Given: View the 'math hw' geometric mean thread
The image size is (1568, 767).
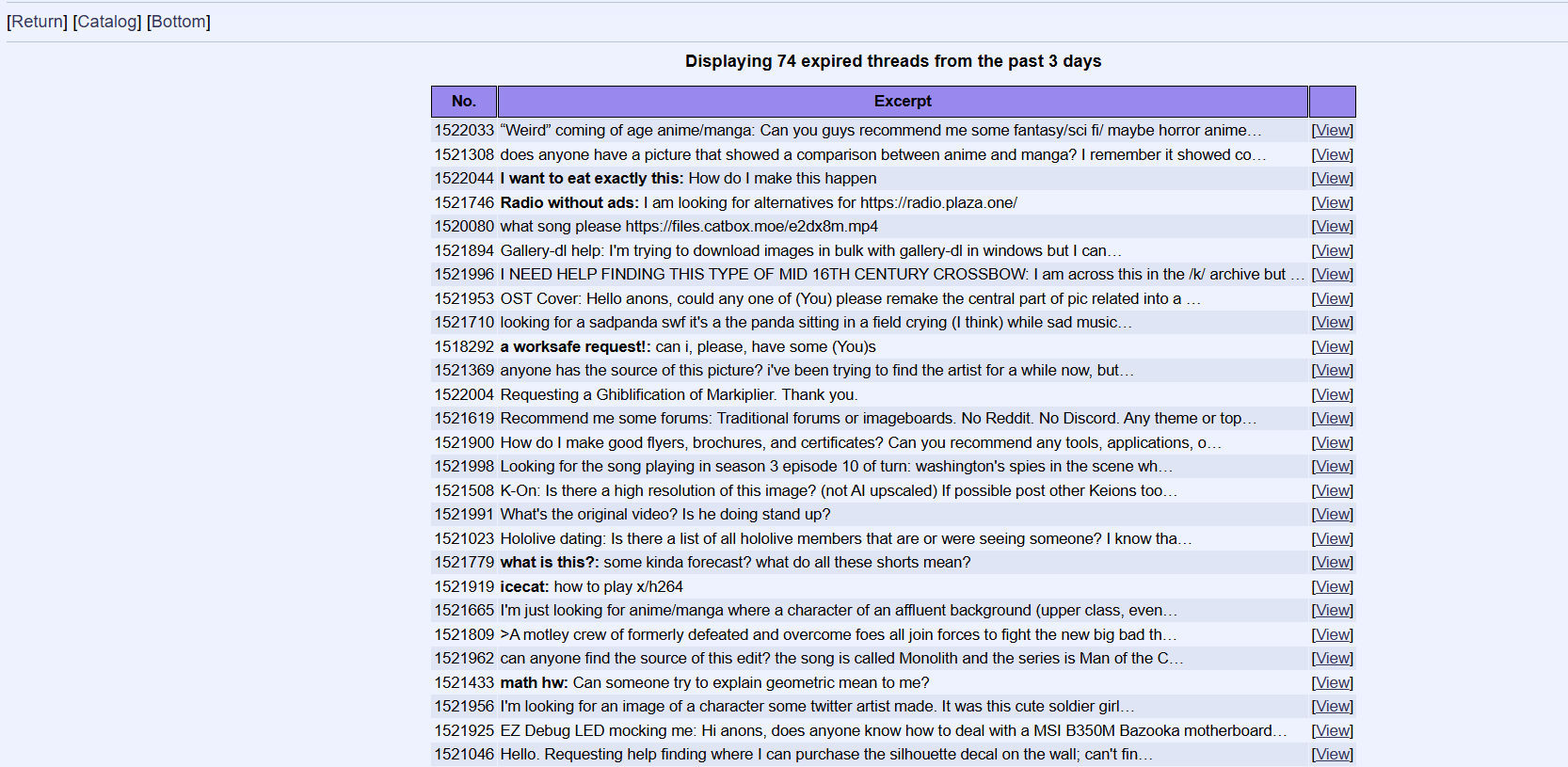Looking at the screenshot, I should click(1333, 683).
